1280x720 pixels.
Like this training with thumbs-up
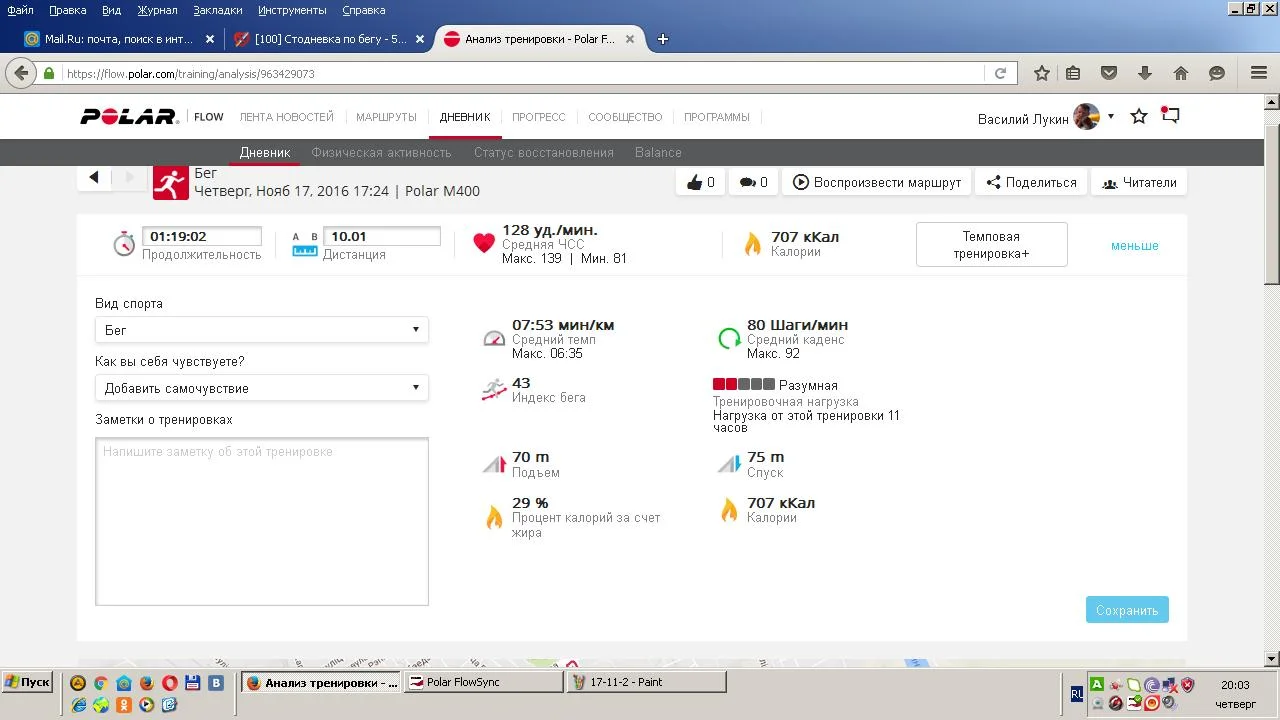point(700,182)
